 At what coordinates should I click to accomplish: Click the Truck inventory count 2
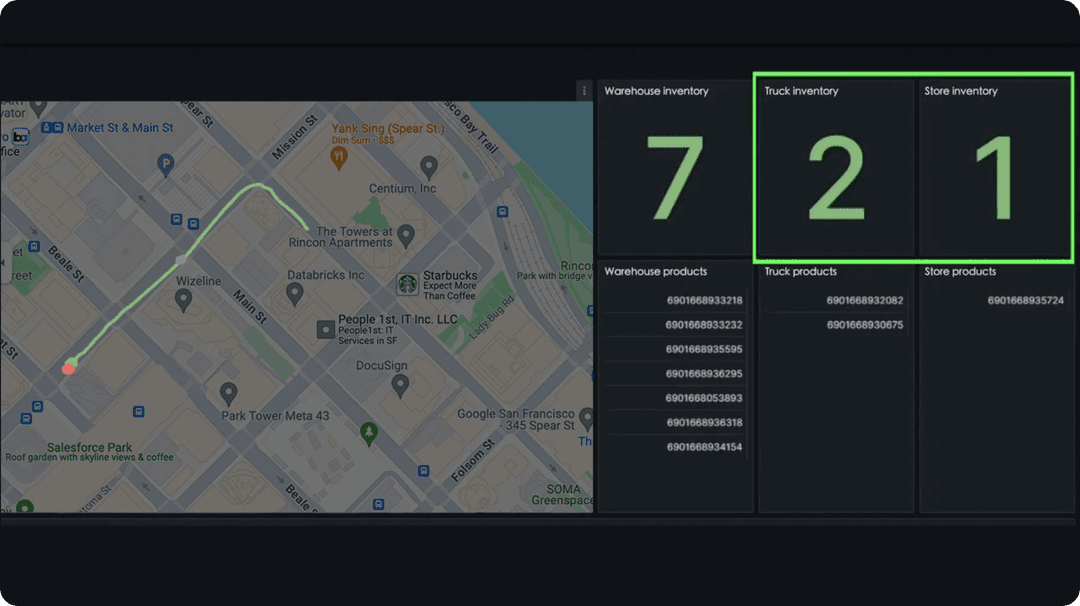pos(836,179)
